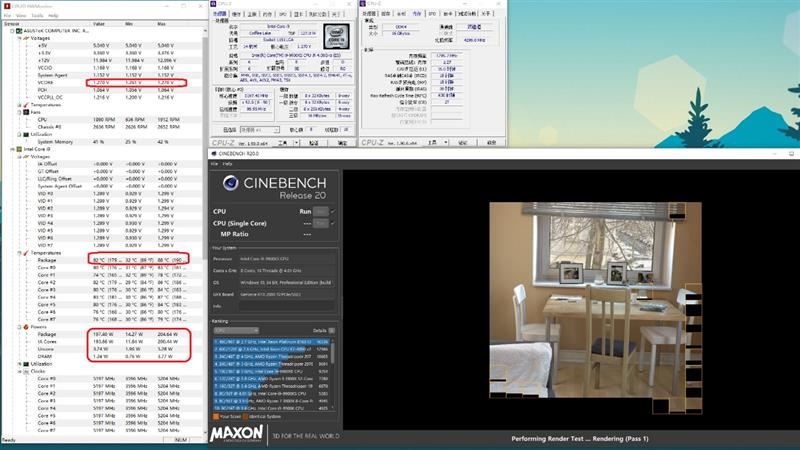Open the View menu in HWMonitor
800x450 pixels.
pos(21,16)
